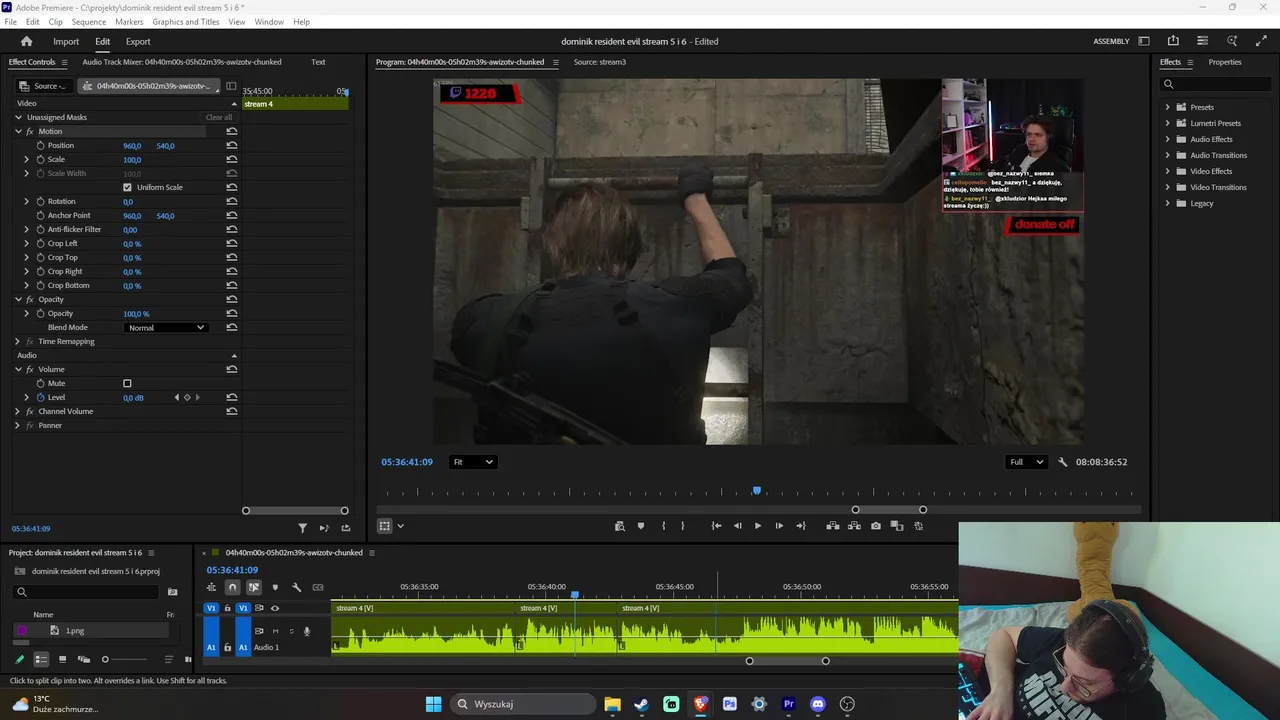This screenshot has height=720, width=1280.
Task: Filter properties in Effect Controls
Action: (303, 528)
